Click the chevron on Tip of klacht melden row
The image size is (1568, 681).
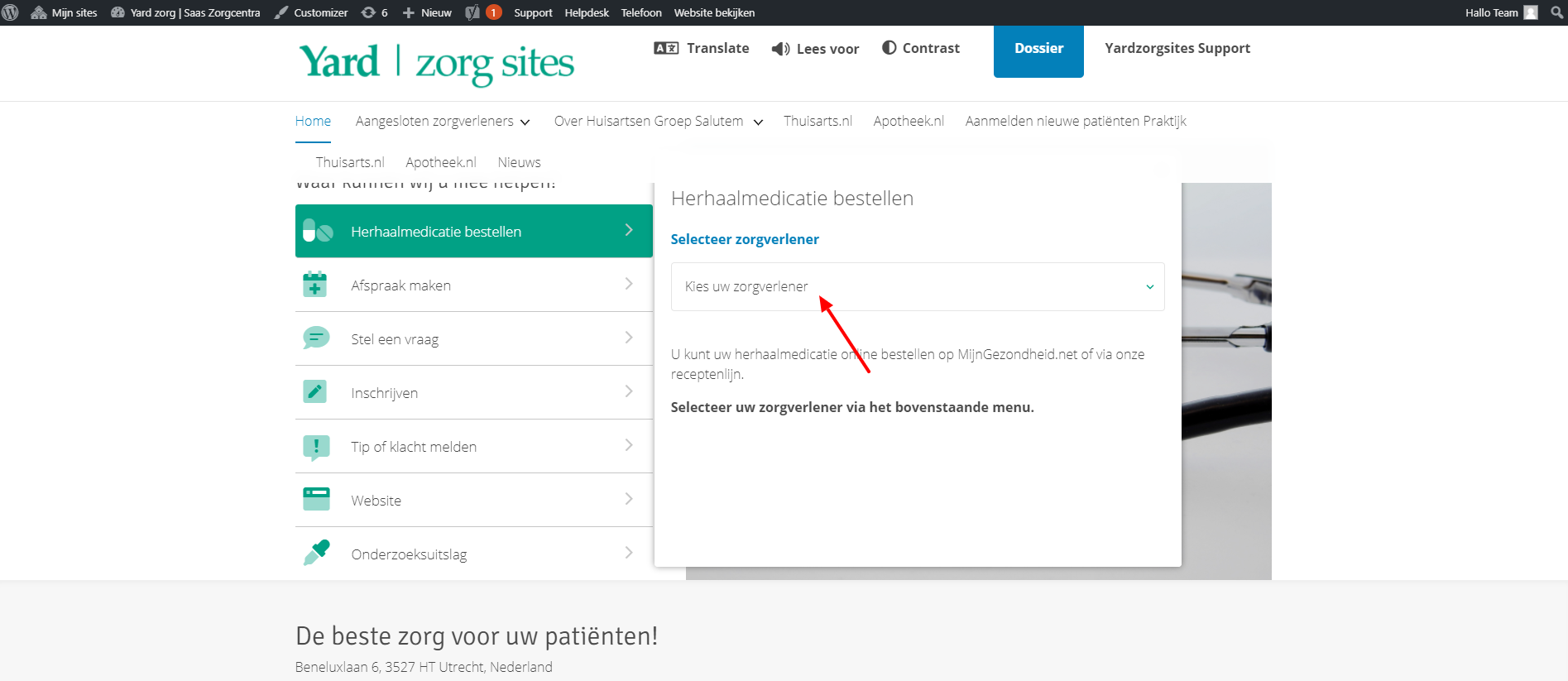[x=629, y=445]
